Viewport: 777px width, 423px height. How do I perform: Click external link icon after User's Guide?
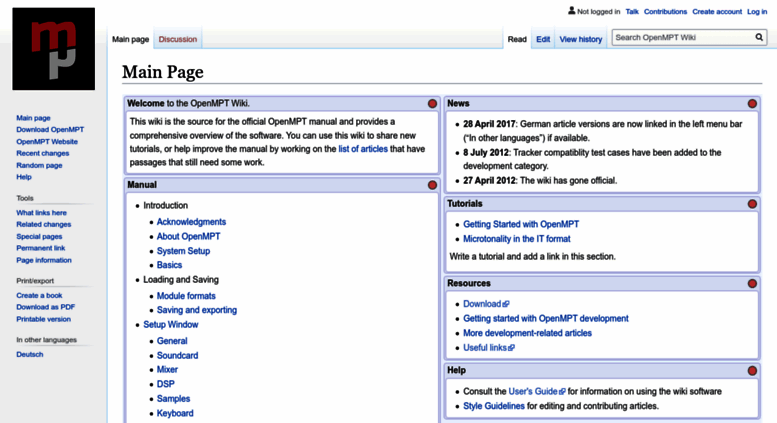tap(562, 391)
